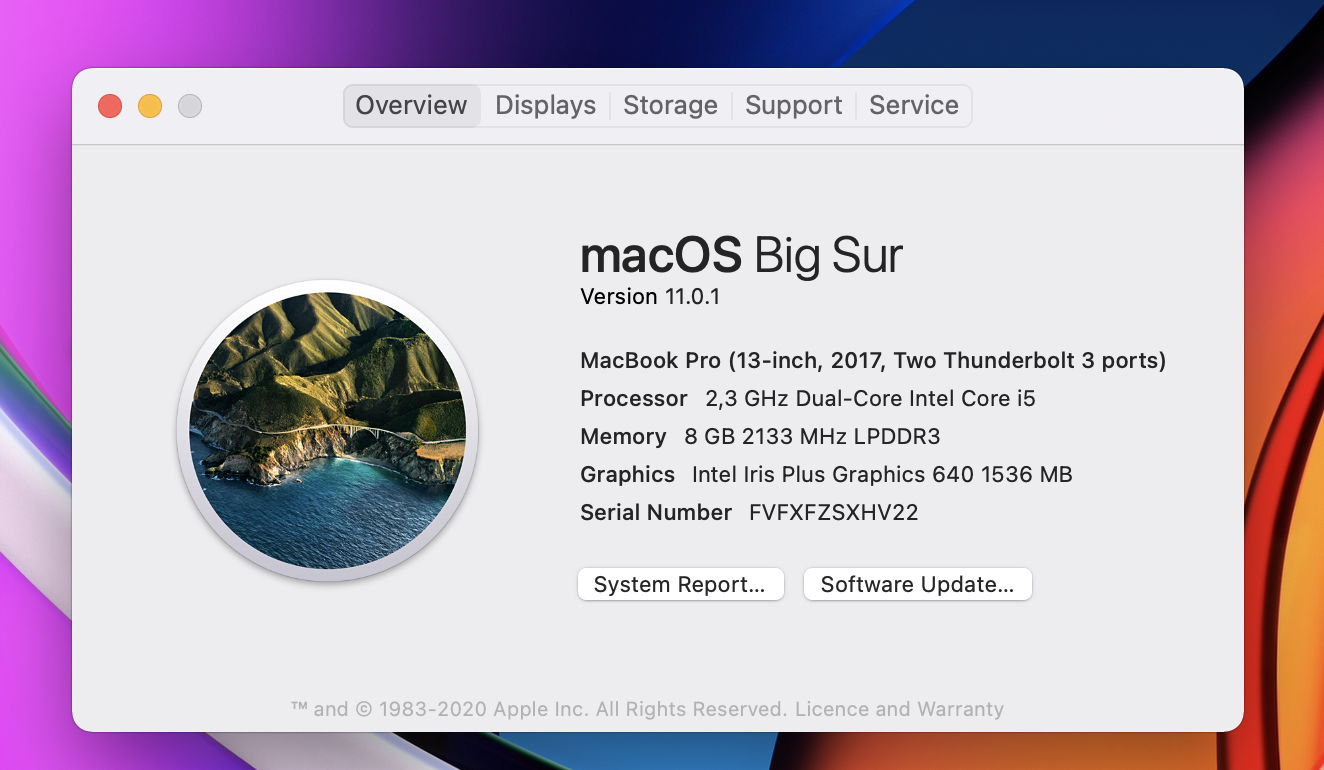Image resolution: width=1324 pixels, height=770 pixels.
Task: Open the Service tab
Action: point(914,105)
